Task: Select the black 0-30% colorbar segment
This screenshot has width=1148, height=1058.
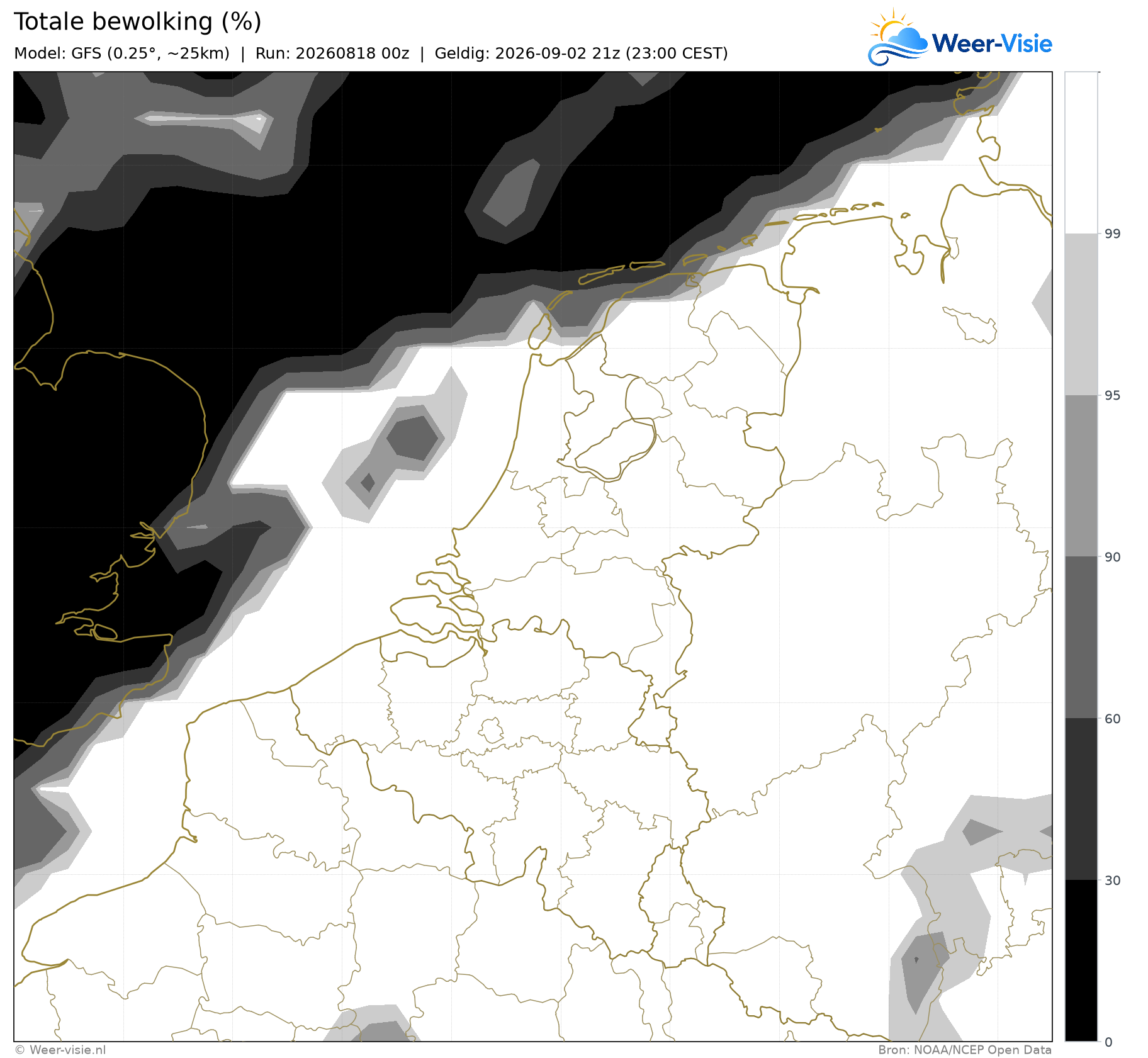Action: pos(1081,960)
